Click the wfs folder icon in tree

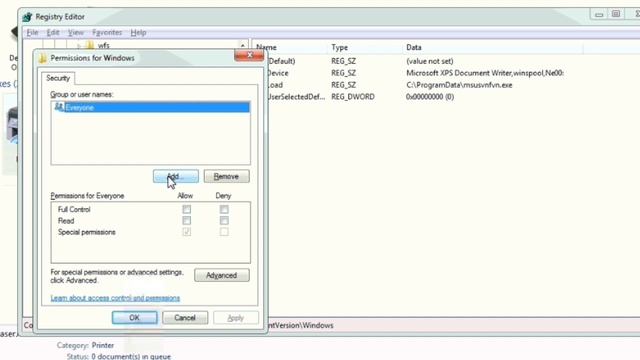click(x=90, y=45)
